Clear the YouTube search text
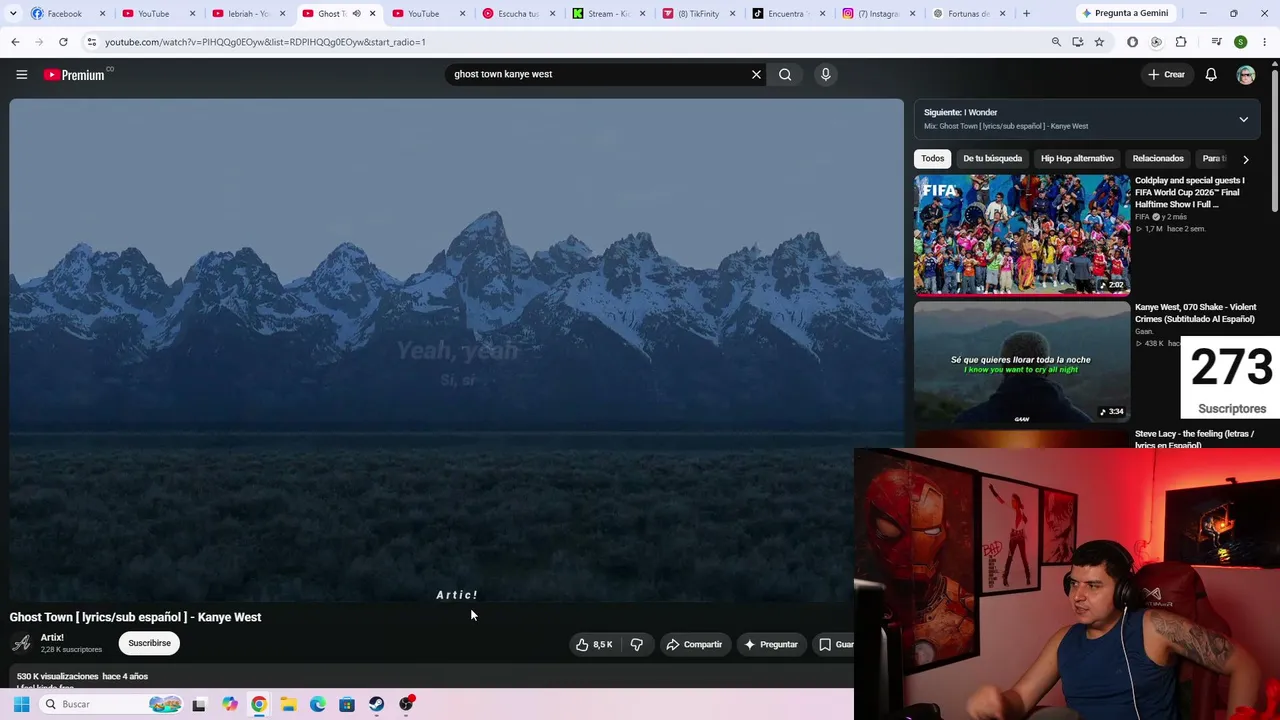The height and width of the screenshot is (720, 1280). click(756, 74)
